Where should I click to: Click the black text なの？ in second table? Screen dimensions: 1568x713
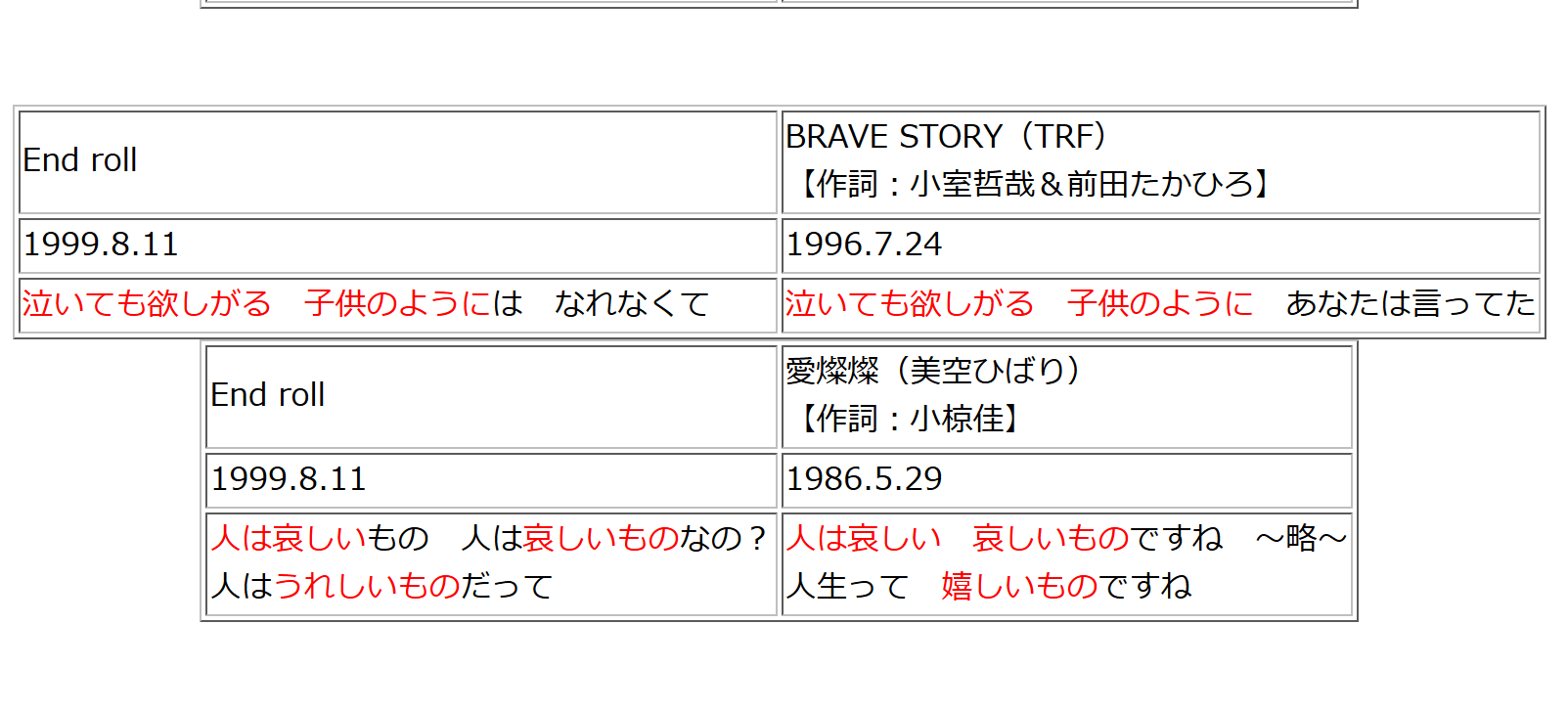723,538
